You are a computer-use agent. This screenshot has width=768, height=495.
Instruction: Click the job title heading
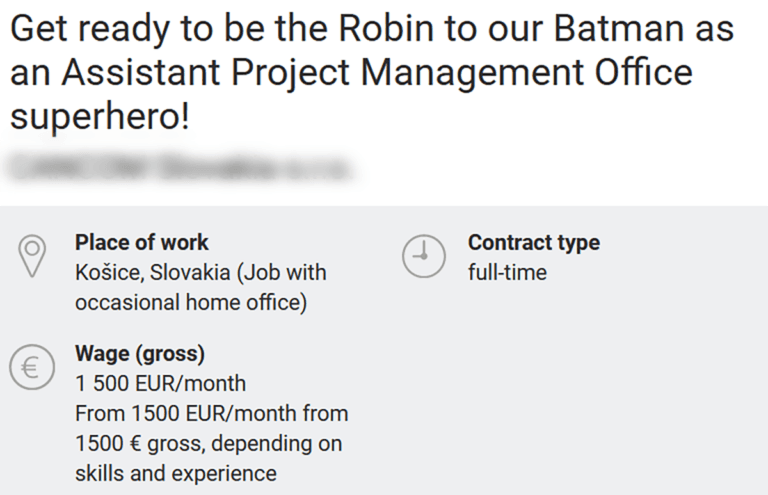370,73
